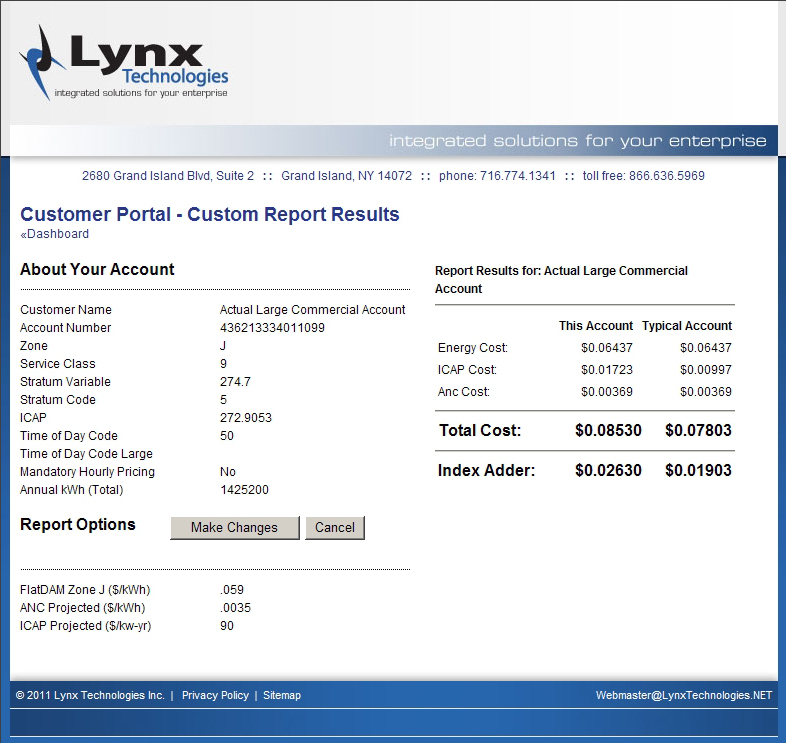The width and height of the screenshot is (786, 743).
Task: Select Typical Account Total Cost $0.07803
Action: 698,431
